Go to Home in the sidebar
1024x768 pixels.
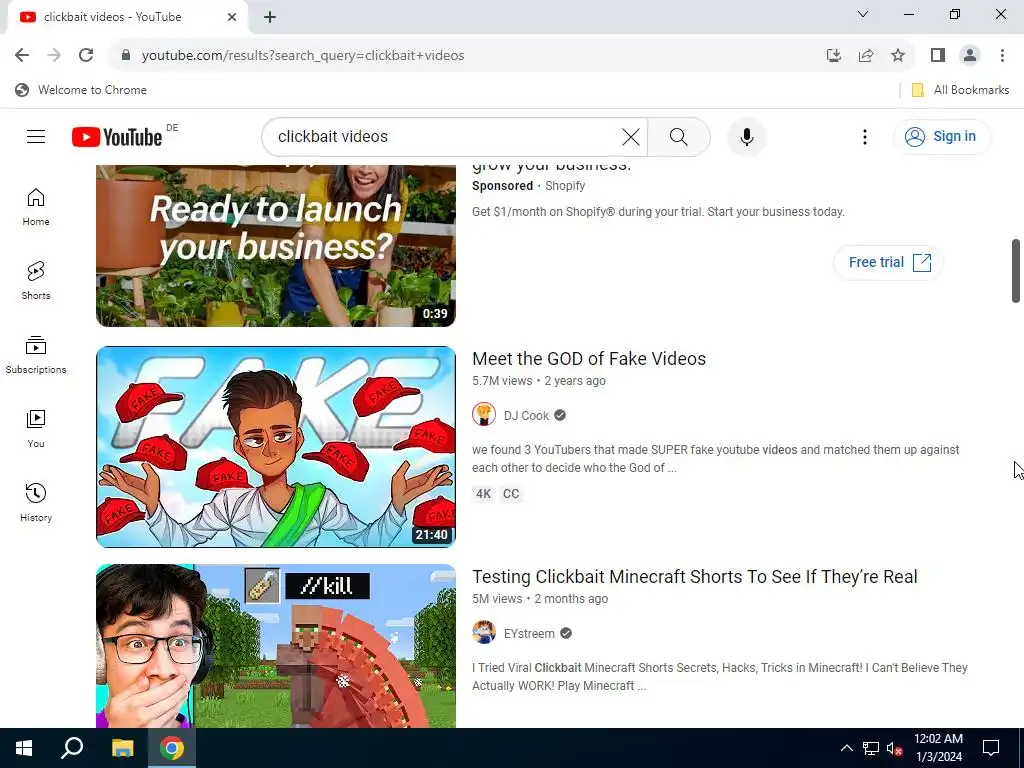click(36, 207)
